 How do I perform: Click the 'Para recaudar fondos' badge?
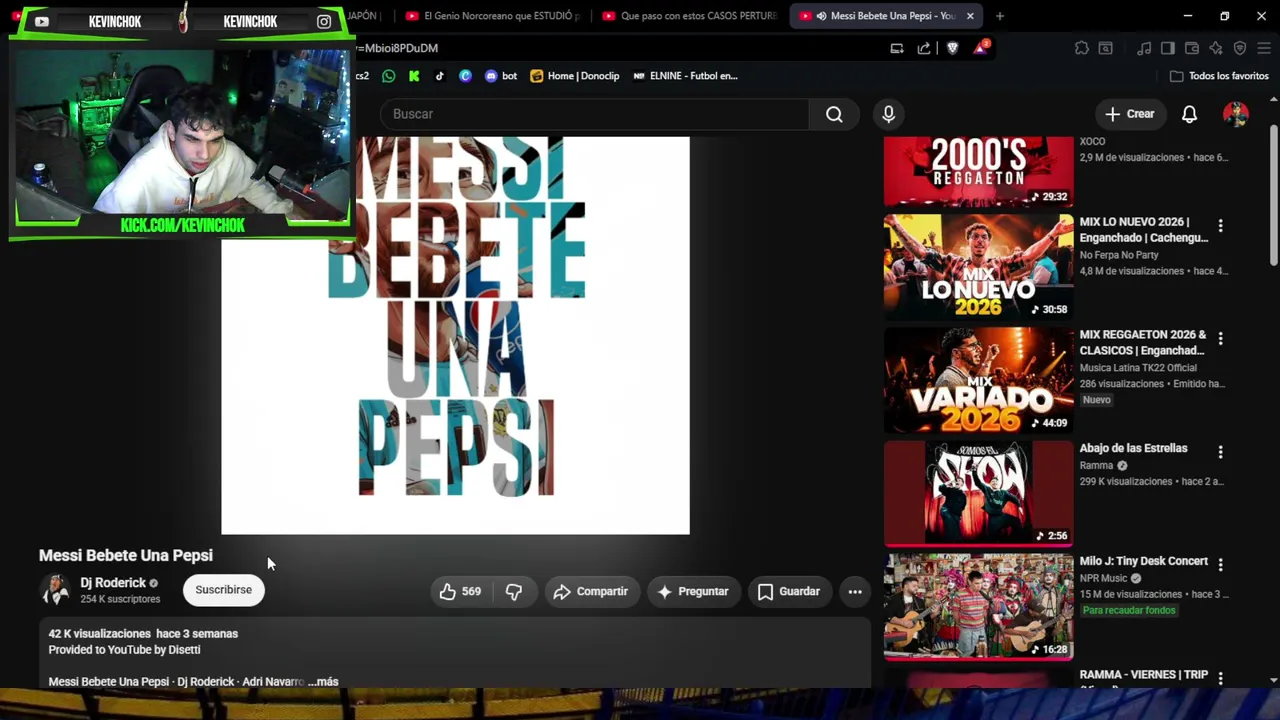[1129, 611]
